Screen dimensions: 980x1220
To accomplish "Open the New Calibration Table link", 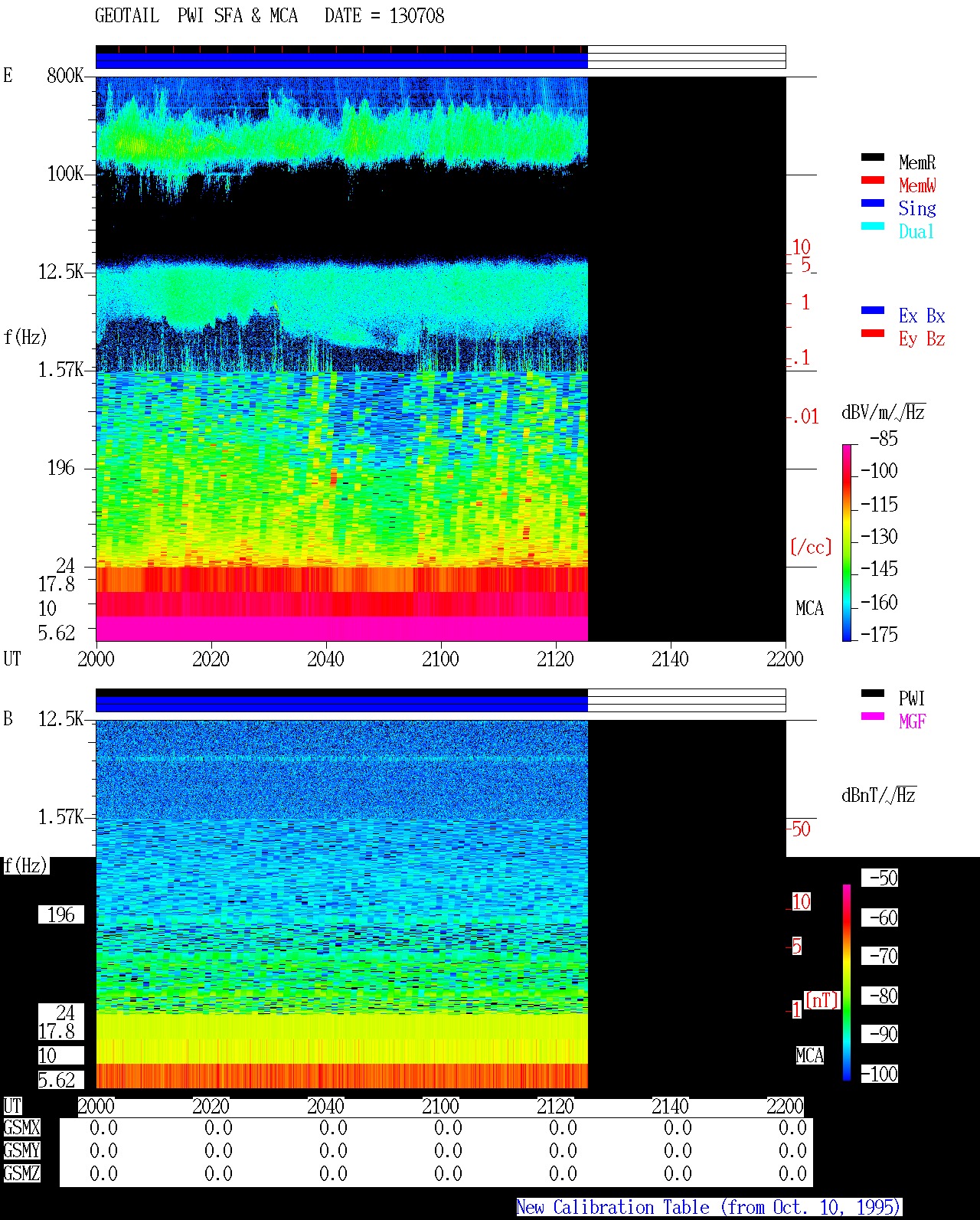I will click(x=709, y=1208).
